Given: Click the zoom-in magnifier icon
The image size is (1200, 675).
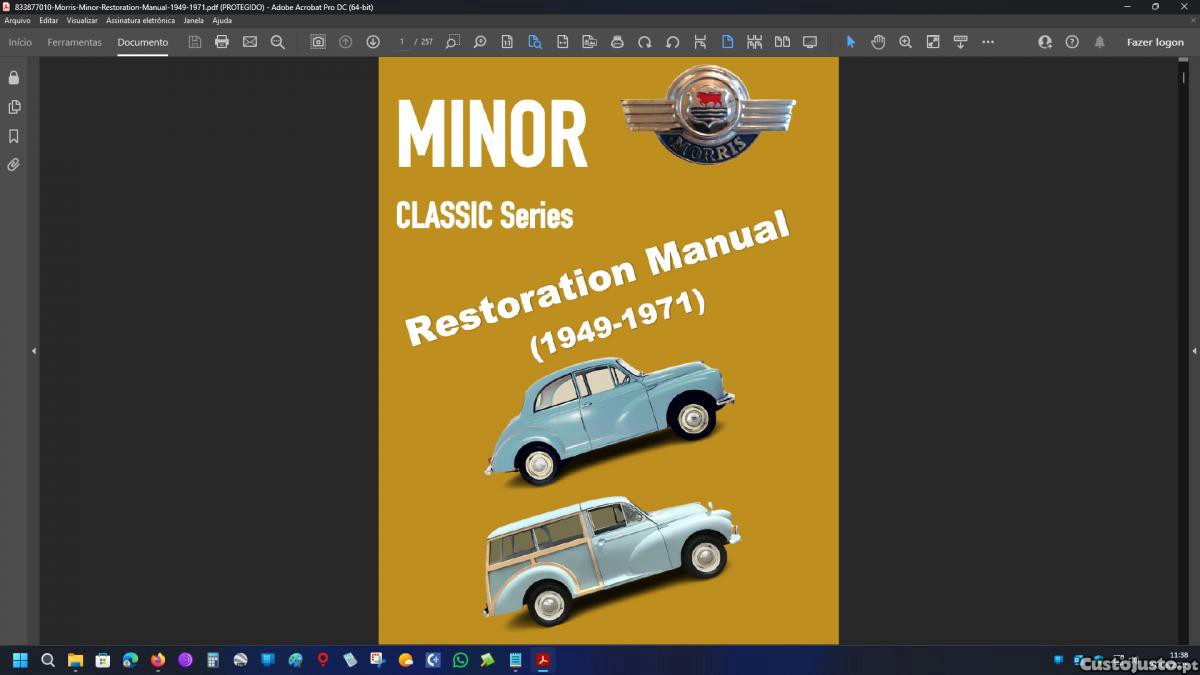Looking at the screenshot, I should point(905,42).
